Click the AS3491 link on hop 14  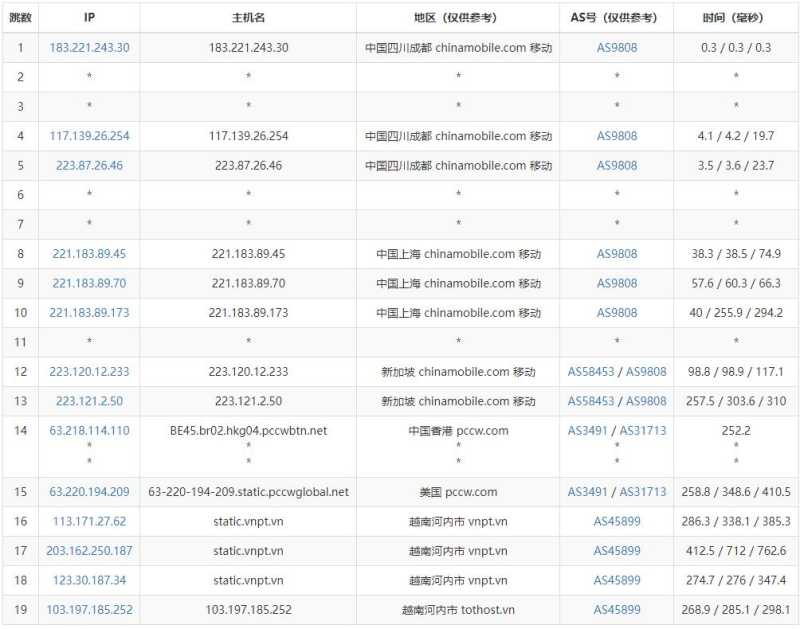pos(586,431)
